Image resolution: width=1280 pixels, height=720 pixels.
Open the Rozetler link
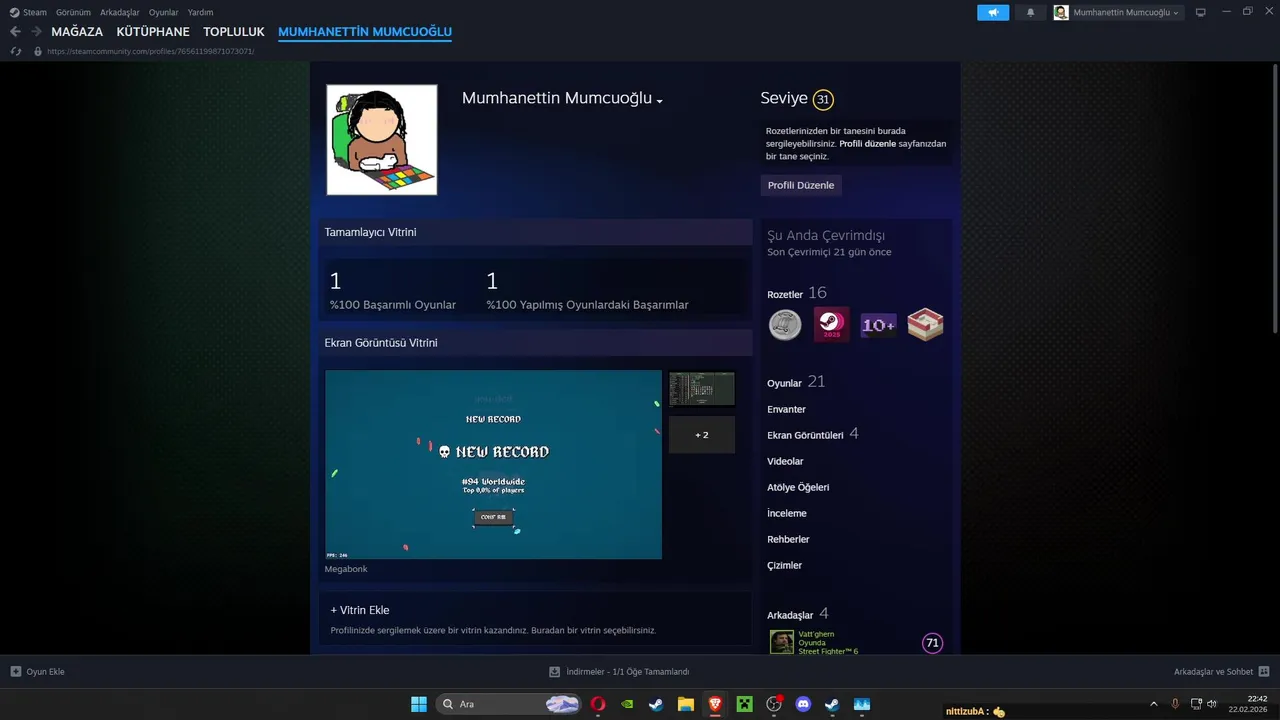785,295
